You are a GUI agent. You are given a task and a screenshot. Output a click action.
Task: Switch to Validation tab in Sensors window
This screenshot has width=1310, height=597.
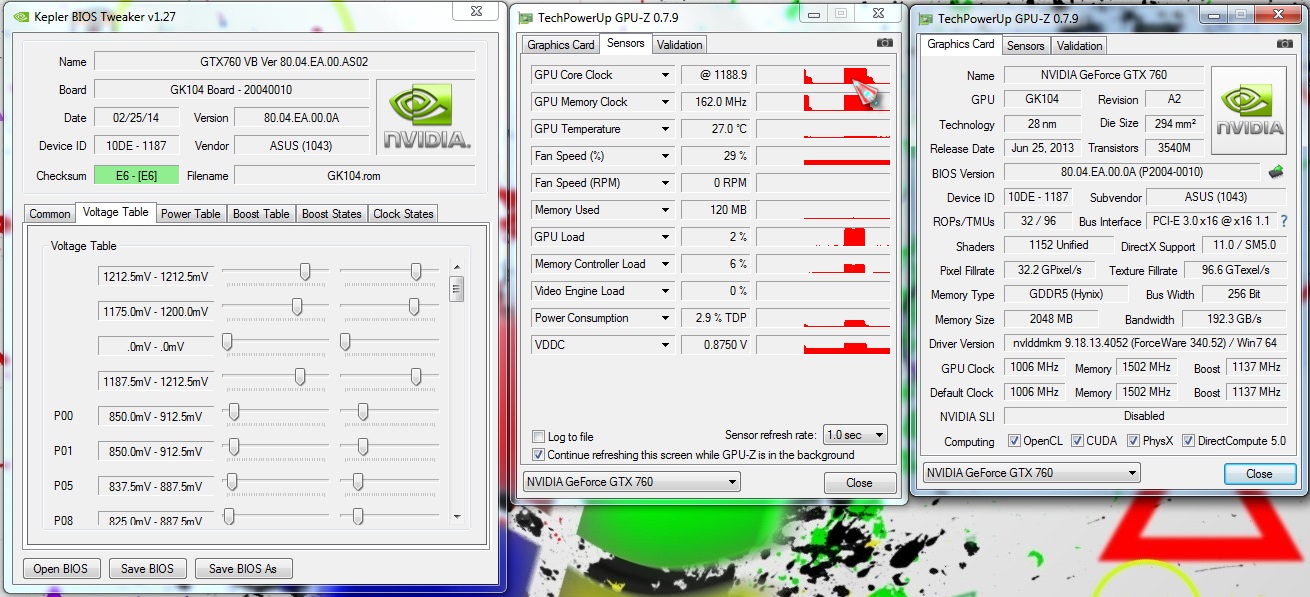[x=680, y=45]
